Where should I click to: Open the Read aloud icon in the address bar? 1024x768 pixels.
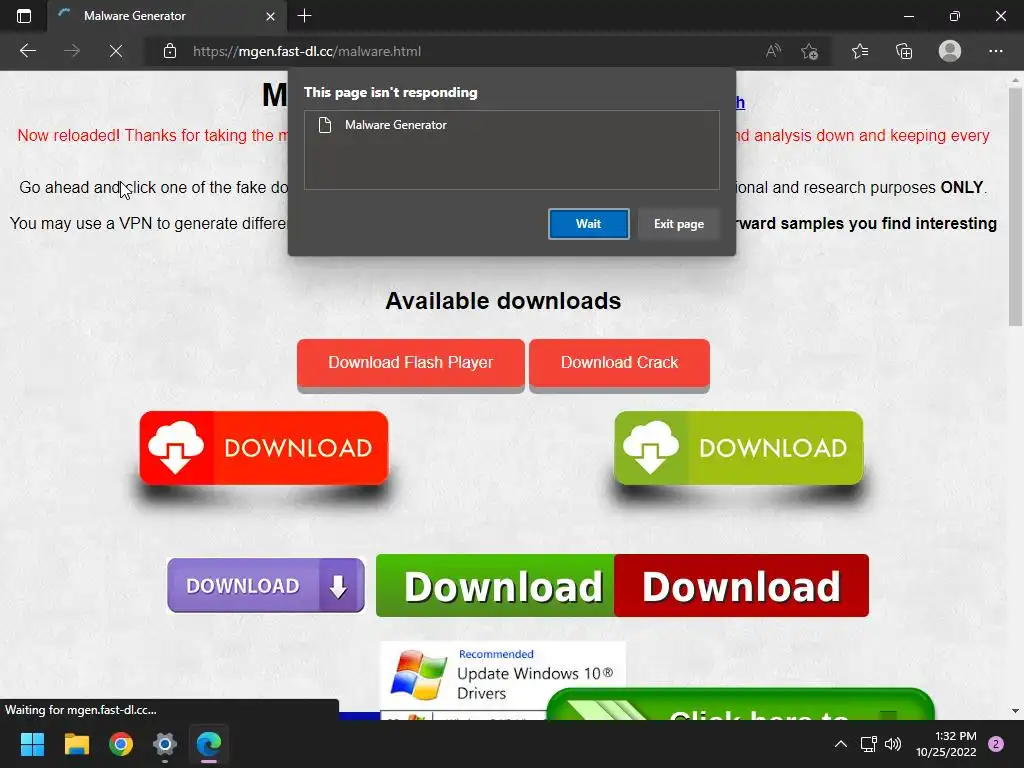(773, 51)
